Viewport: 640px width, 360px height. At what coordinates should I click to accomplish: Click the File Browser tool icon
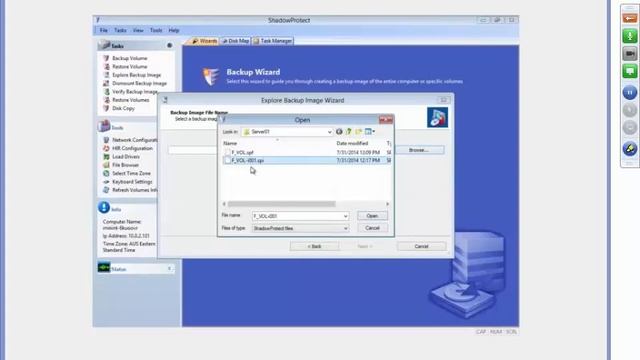(106, 165)
